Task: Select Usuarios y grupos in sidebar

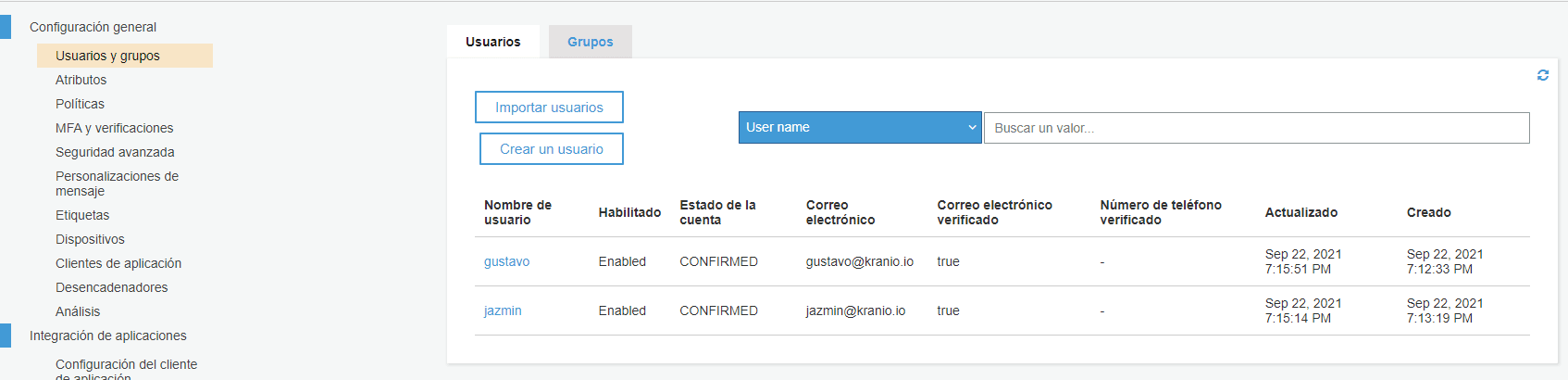Action: point(125,56)
